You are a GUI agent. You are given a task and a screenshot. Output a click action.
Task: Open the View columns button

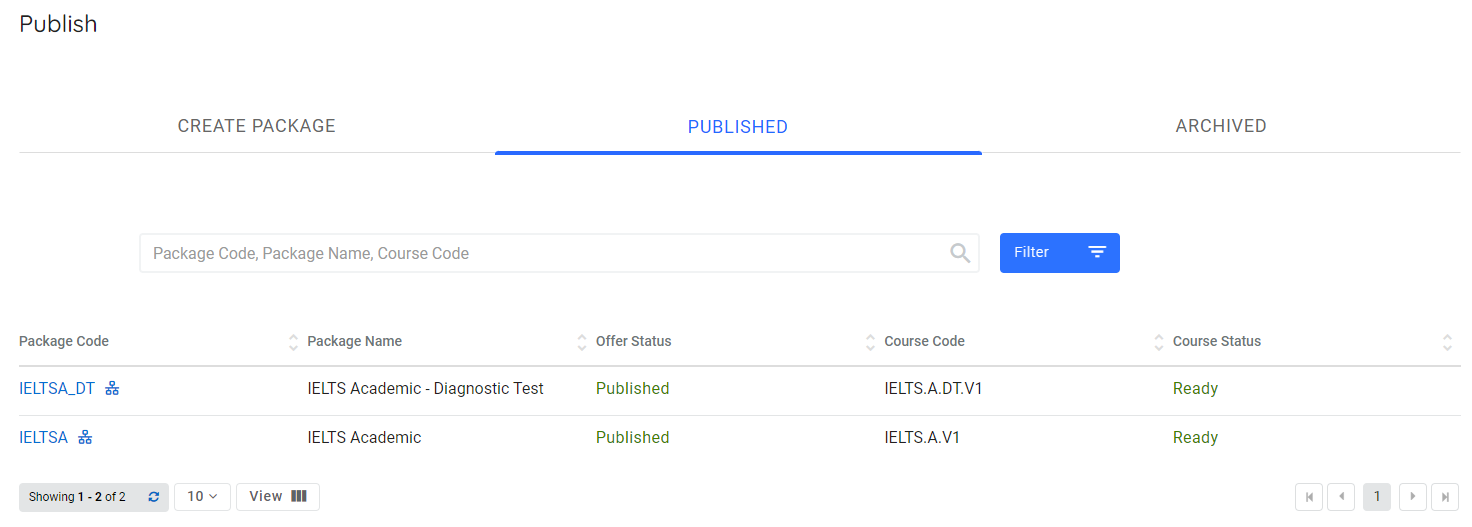[278, 497]
